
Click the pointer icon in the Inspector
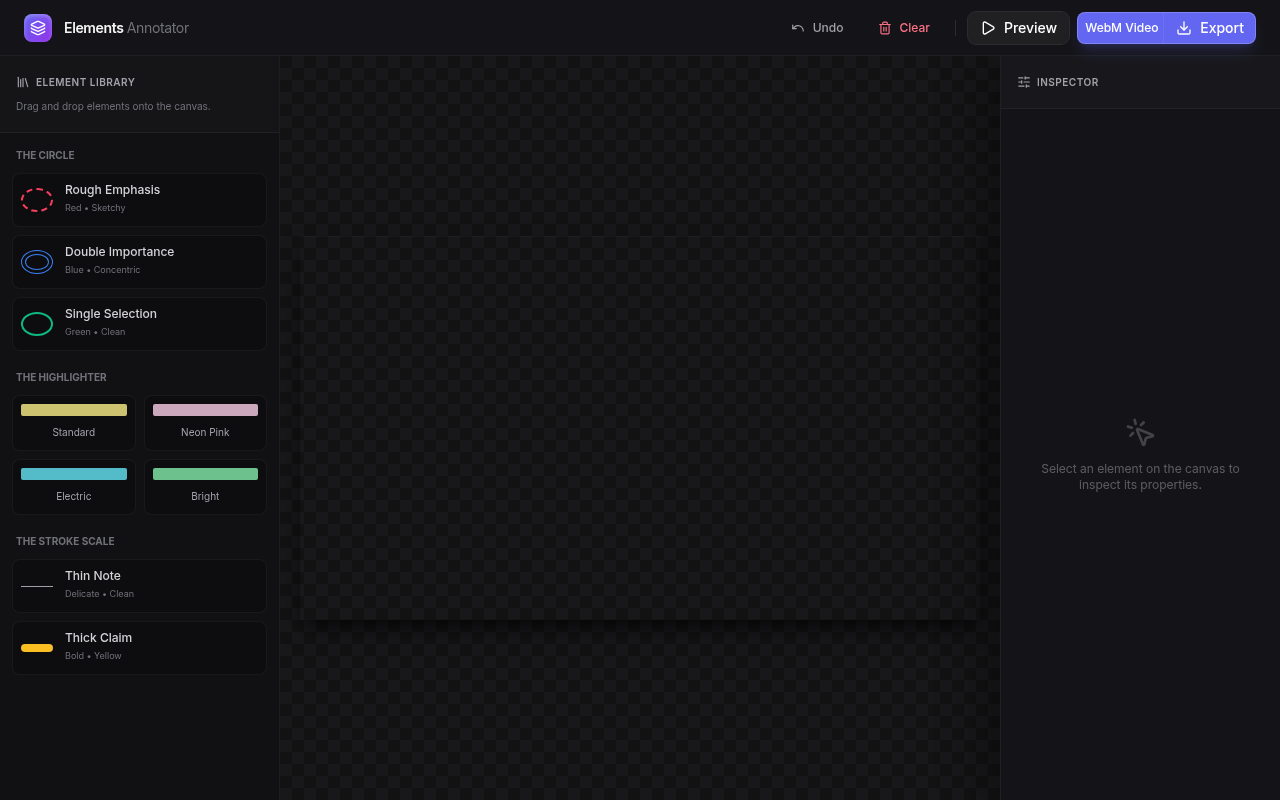[1140, 433]
